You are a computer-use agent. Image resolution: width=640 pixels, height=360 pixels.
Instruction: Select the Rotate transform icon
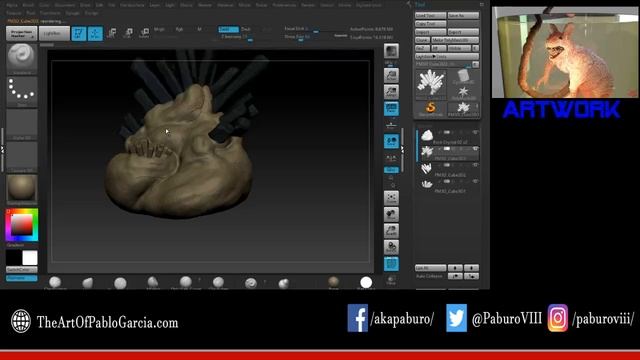click(x=144, y=33)
